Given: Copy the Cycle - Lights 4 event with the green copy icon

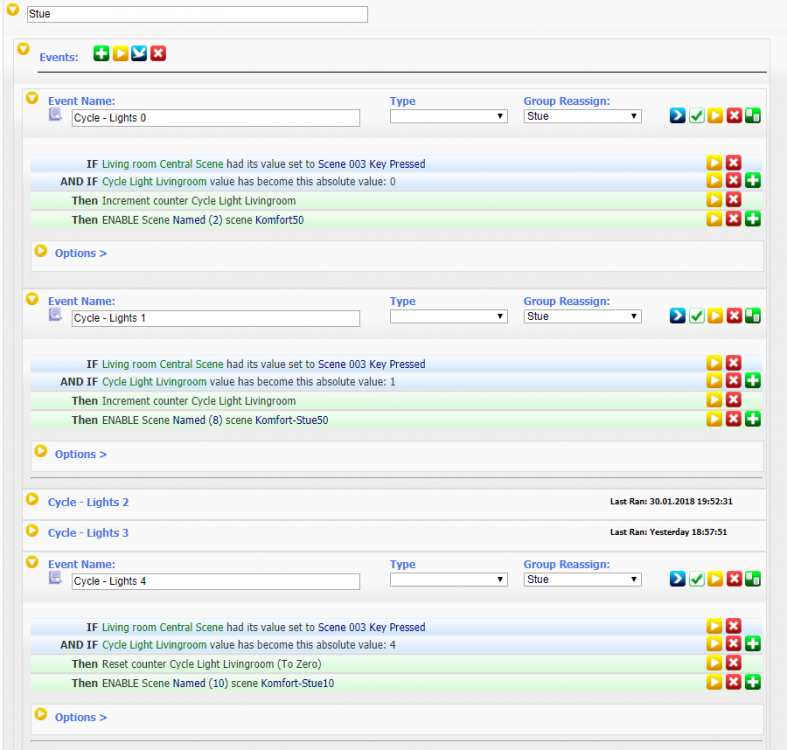Looking at the screenshot, I should (752, 579).
